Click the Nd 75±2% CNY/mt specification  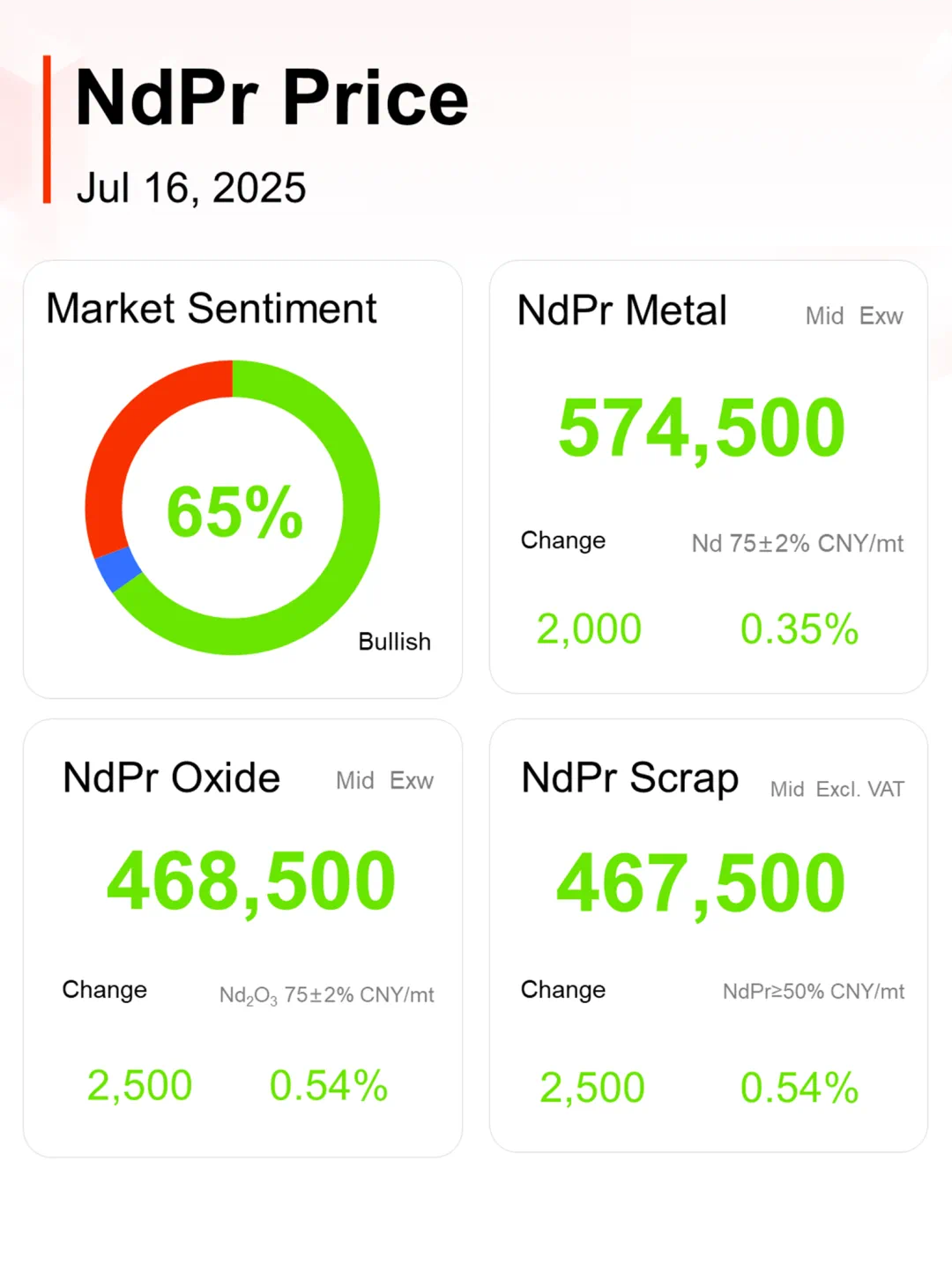tap(797, 543)
